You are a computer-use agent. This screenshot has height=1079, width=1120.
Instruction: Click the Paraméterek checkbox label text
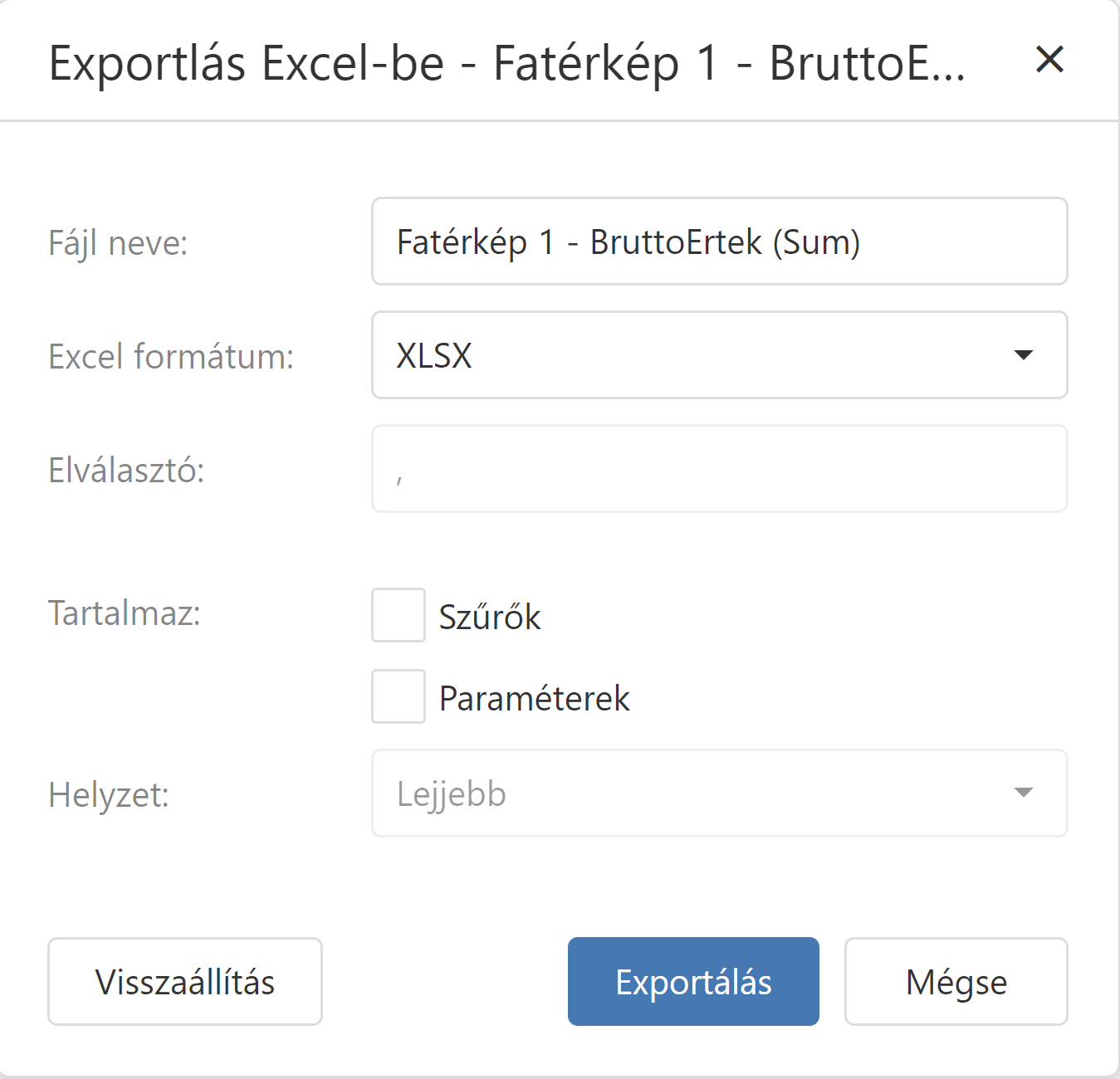[534, 699]
